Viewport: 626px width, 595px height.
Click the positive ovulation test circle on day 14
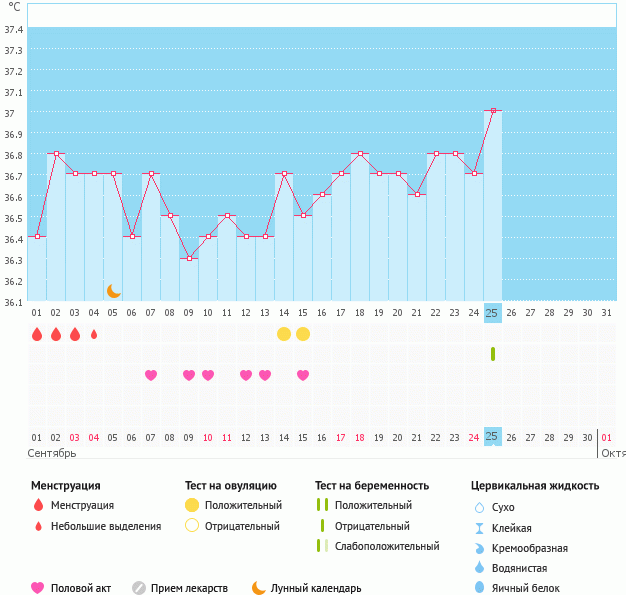[284, 334]
